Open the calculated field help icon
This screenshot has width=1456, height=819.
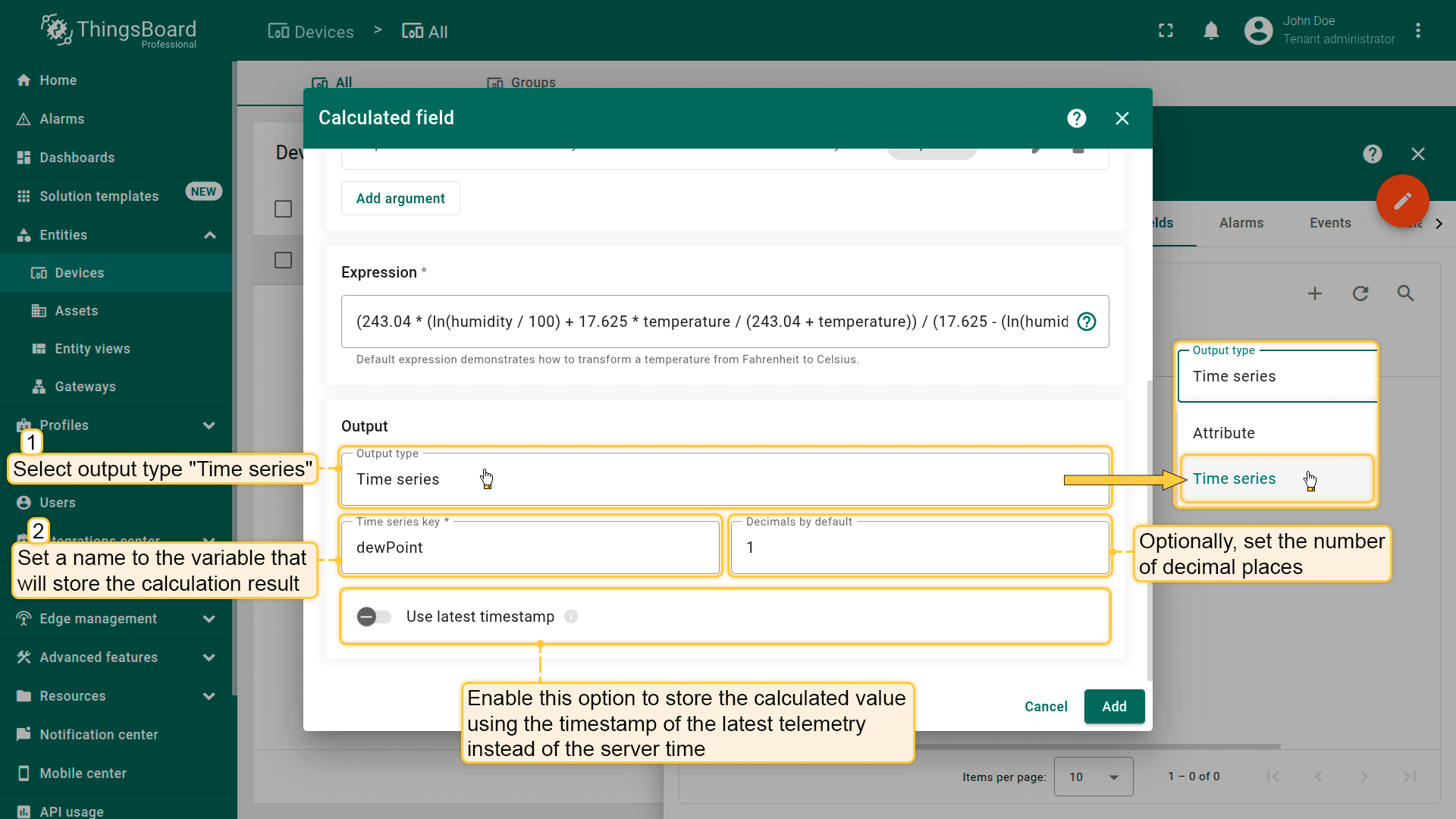click(x=1076, y=118)
